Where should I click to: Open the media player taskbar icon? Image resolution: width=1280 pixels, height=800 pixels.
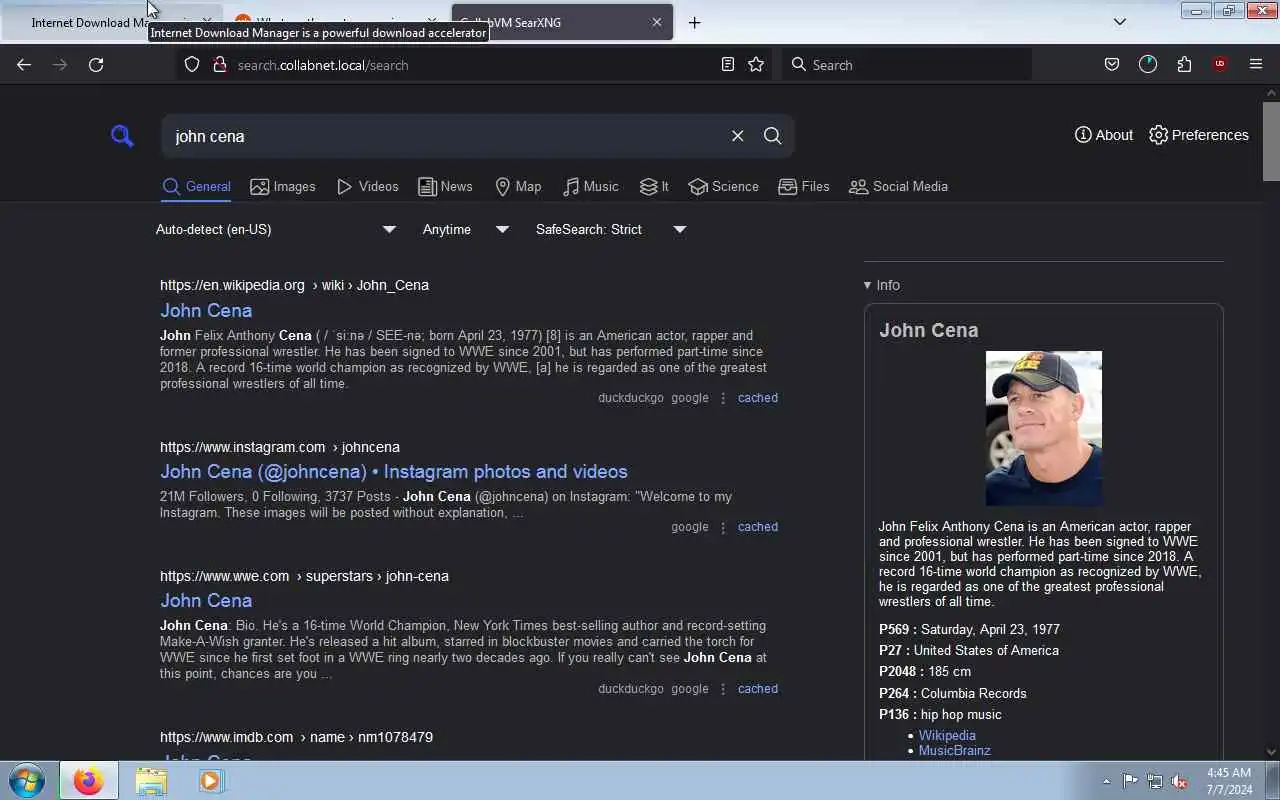click(211, 781)
